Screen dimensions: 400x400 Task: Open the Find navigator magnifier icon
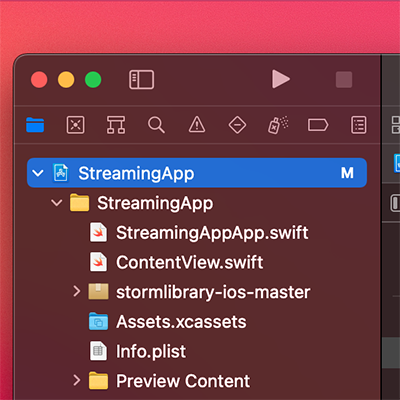[156, 125]
